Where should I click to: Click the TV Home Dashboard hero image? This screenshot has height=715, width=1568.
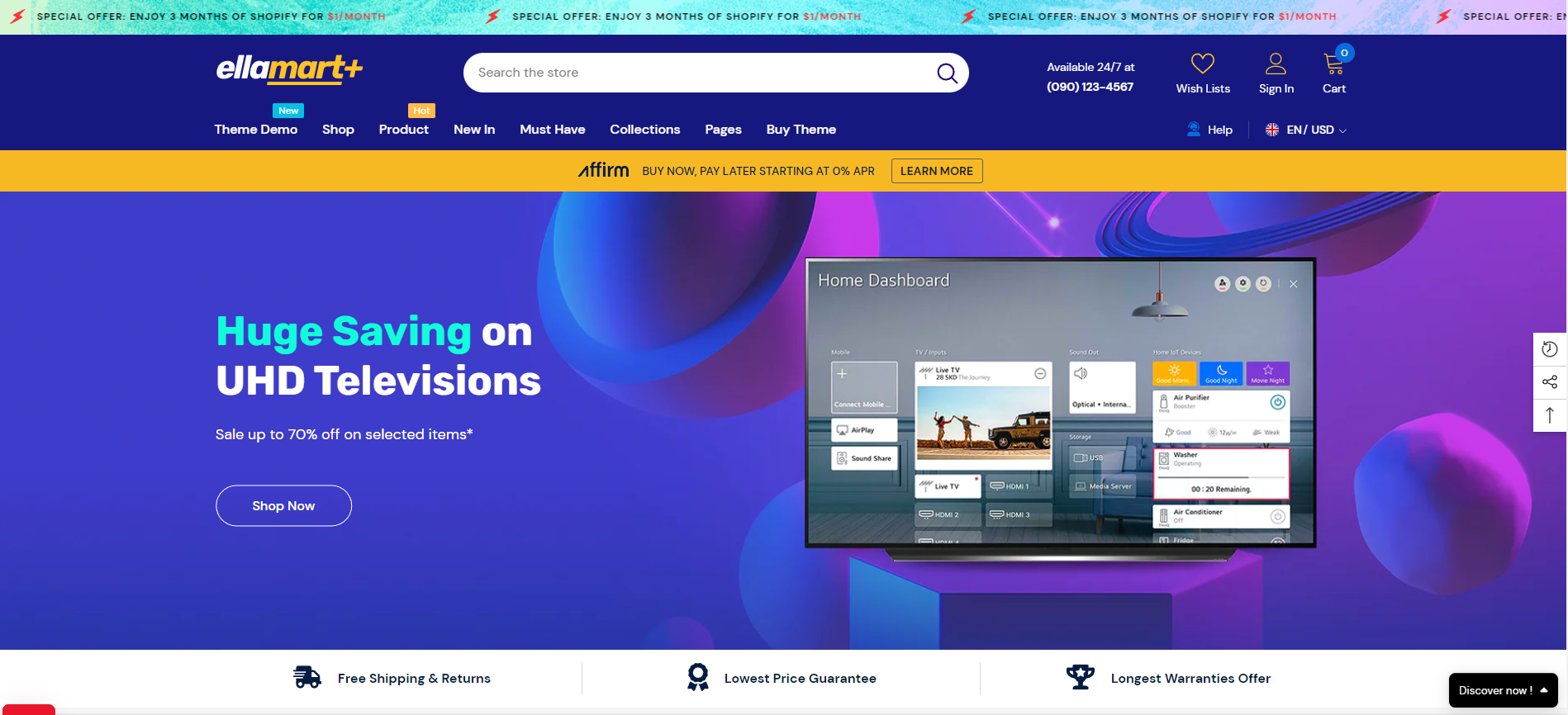pyautogui.click(x=1060, y=409)
